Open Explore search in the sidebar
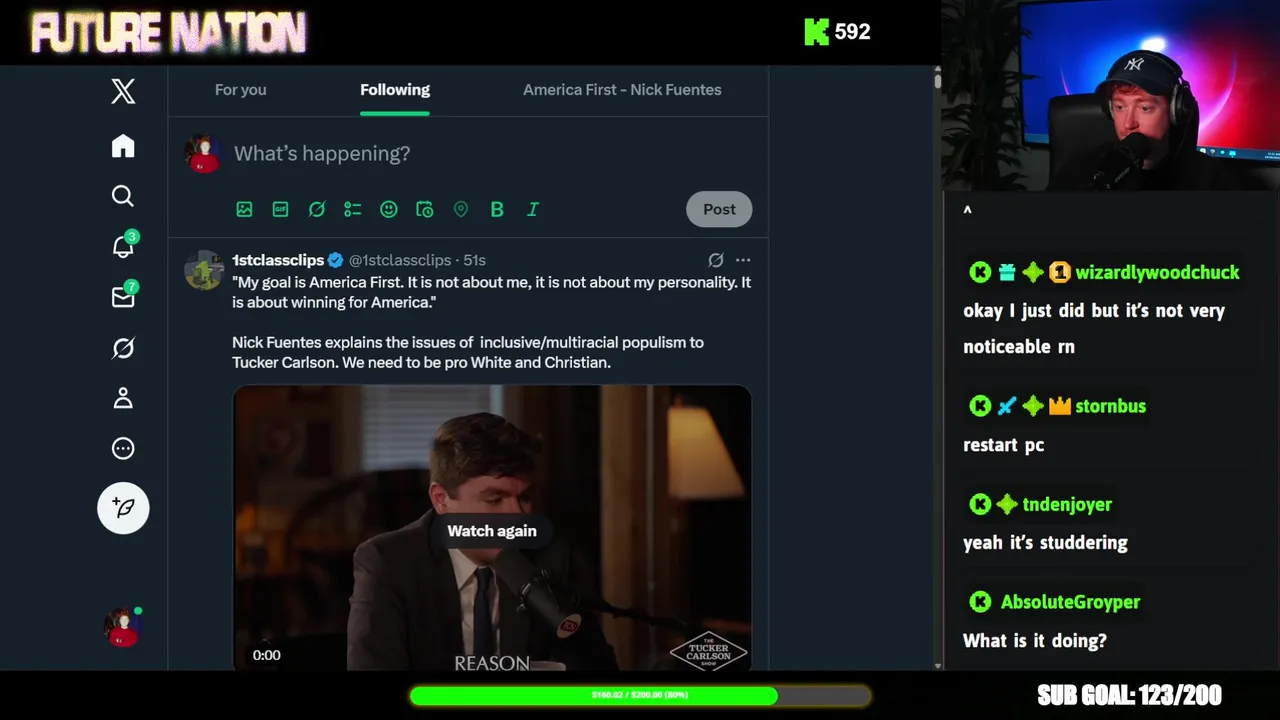1280x720 pixels. pos(123,196)
